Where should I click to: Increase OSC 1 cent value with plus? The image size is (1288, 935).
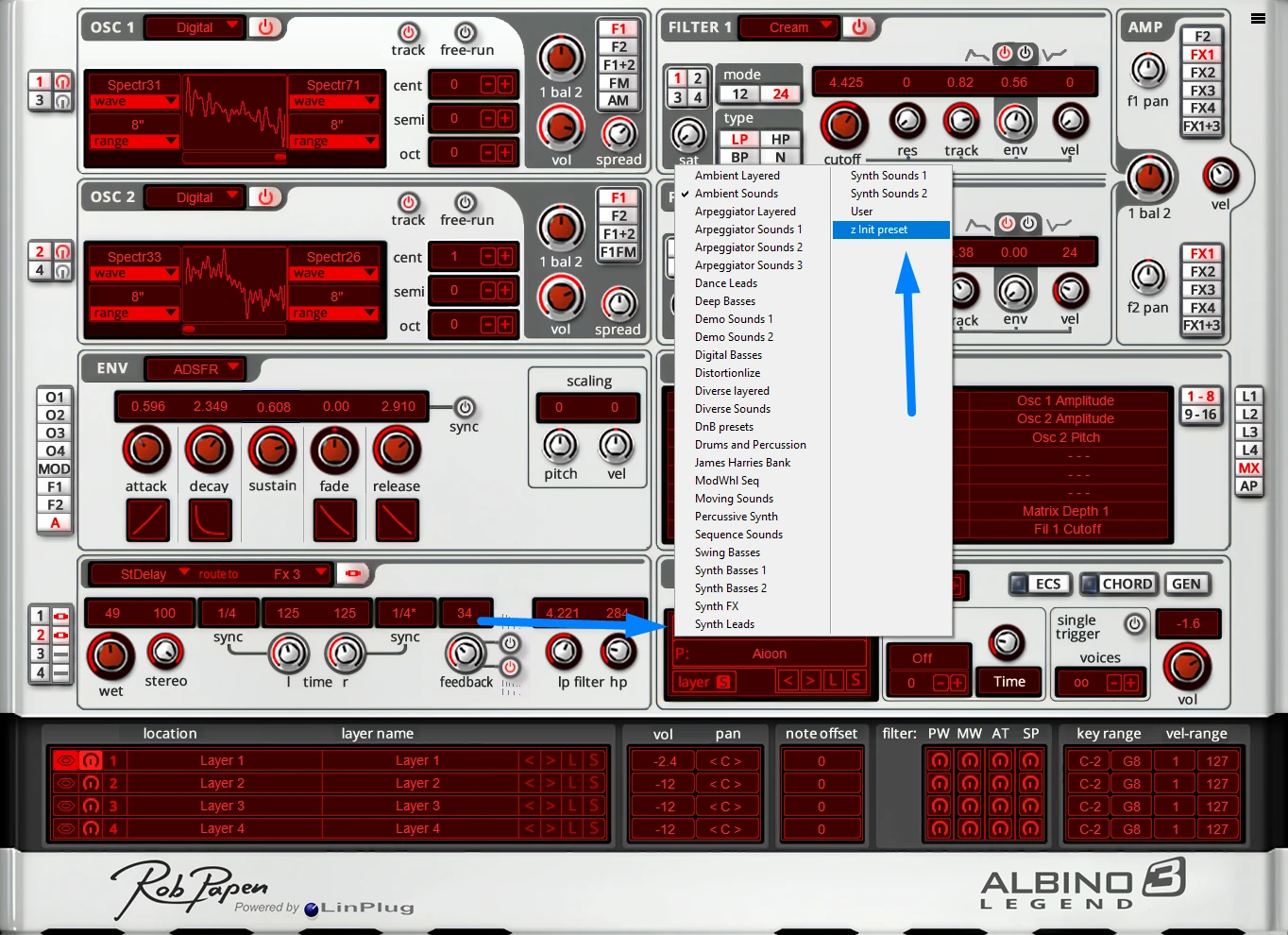[505, 84]
